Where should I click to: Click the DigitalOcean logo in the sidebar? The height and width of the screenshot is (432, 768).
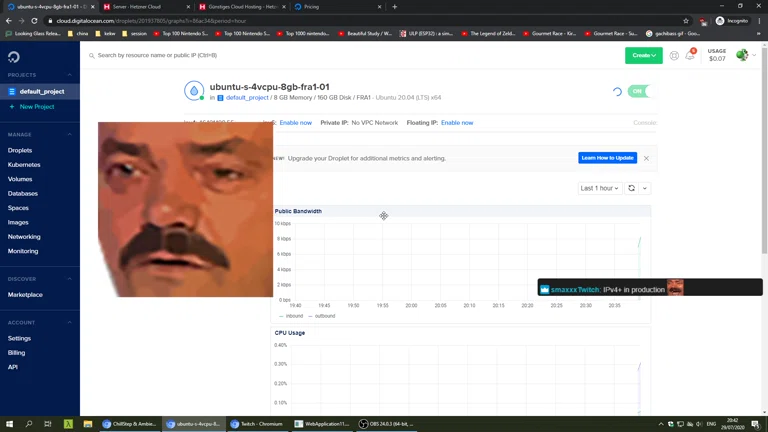[x=14, y=57]
